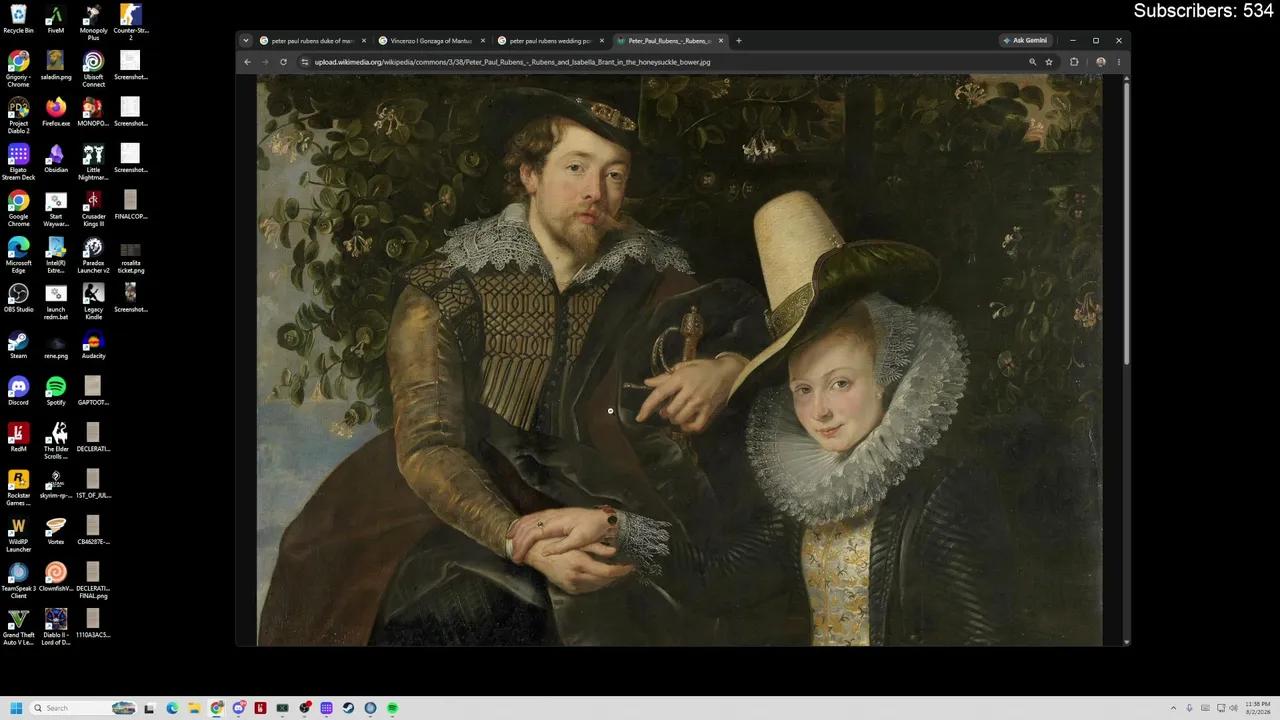Open the Steam icon on the taskbar
This screenshot has width=1280, height=720.
348,708
